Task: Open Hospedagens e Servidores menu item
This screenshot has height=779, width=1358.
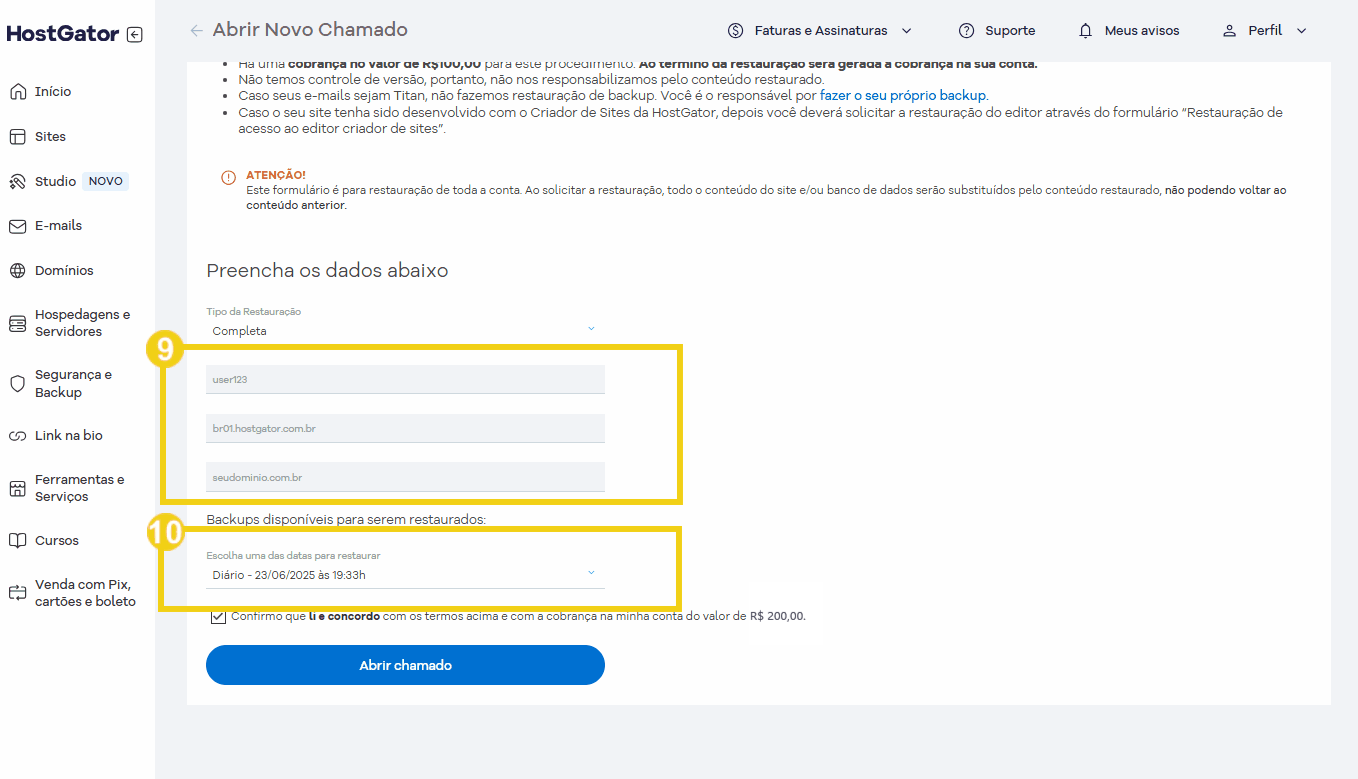Action: 82,323
